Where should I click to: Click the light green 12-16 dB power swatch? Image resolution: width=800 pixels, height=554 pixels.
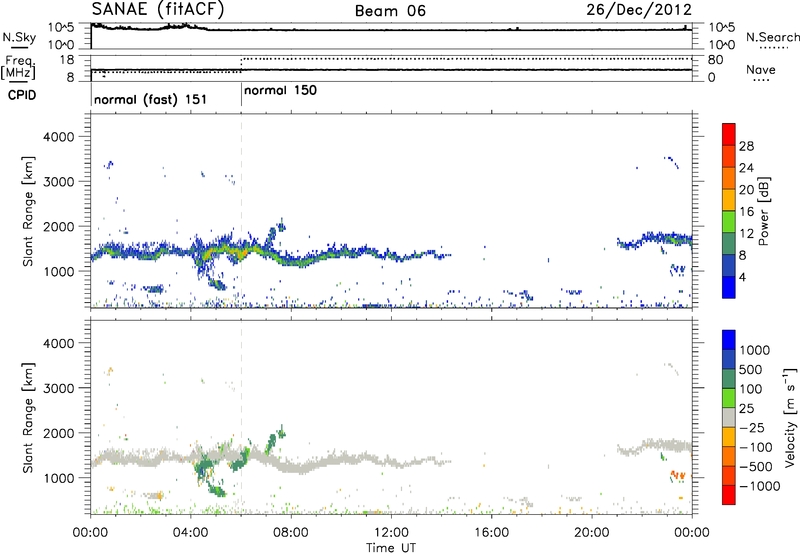[729, 222]
